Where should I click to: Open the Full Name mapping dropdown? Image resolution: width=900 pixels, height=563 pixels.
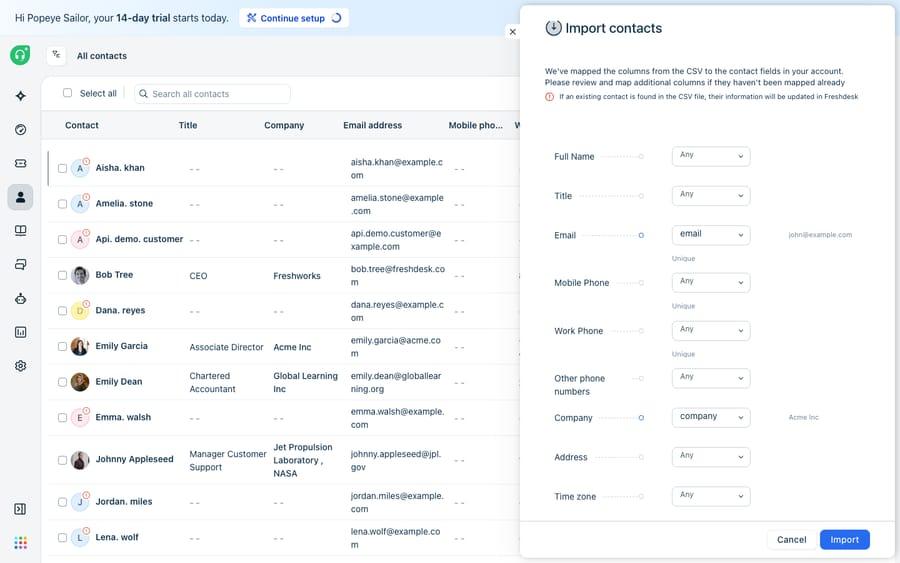click(711, 156)
